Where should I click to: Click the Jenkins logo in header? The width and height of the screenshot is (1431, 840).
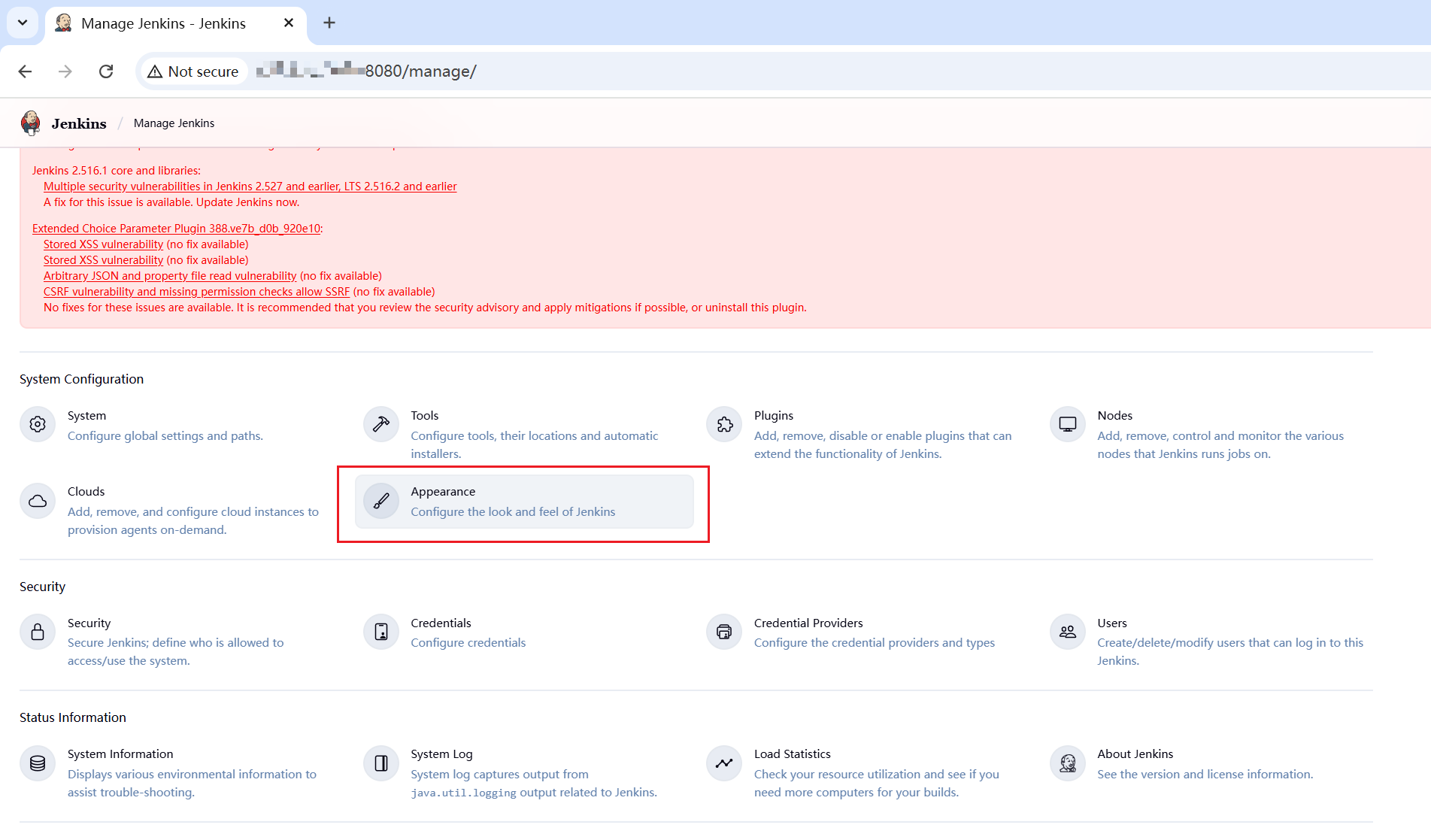coord(31,123)
